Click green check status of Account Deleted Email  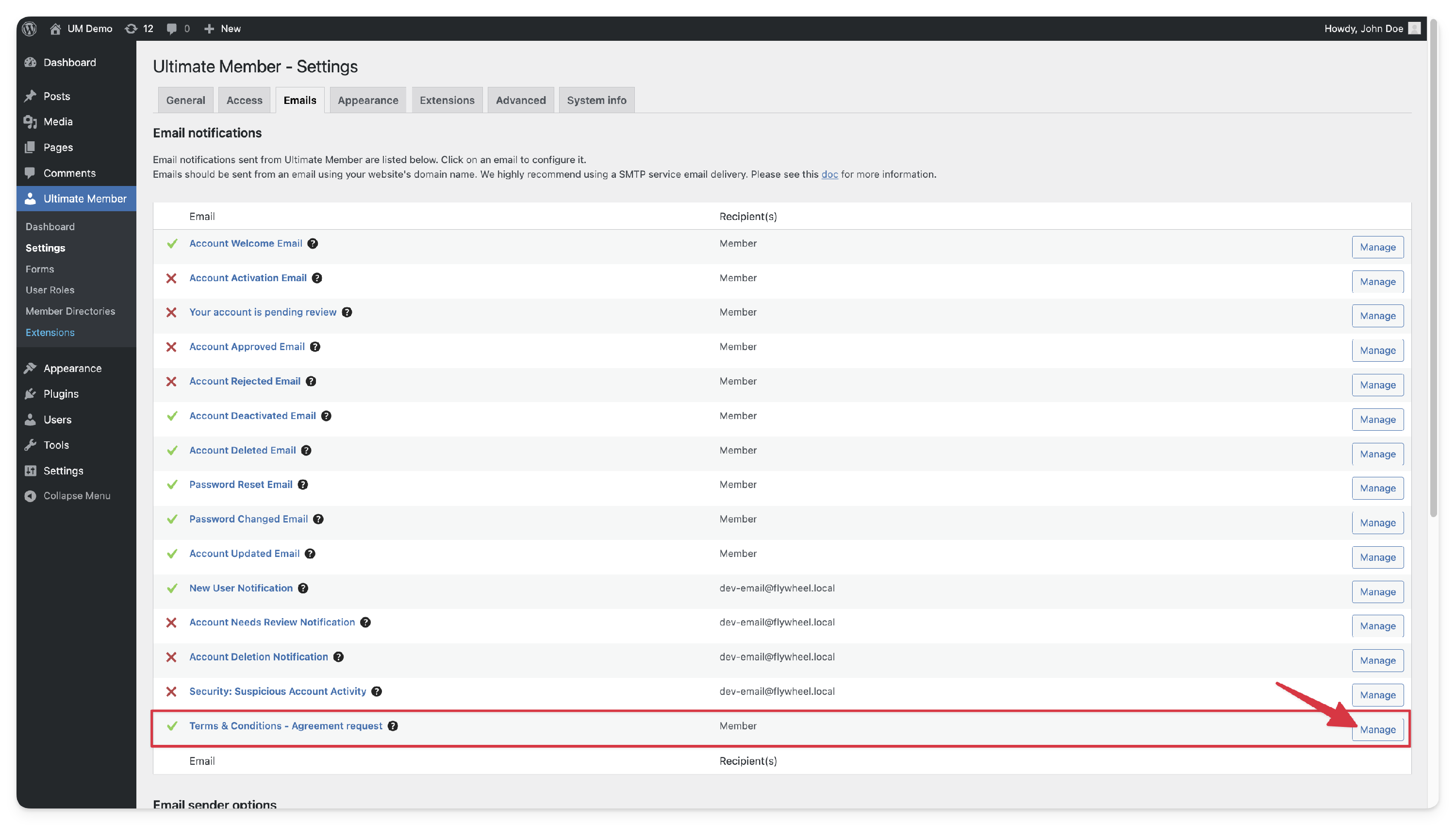(172, 451)
